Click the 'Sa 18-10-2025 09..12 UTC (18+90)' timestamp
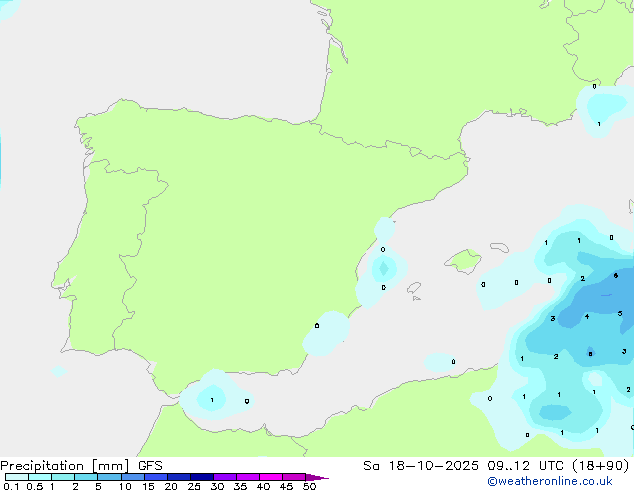634x490 pixels. click(496, 466)
